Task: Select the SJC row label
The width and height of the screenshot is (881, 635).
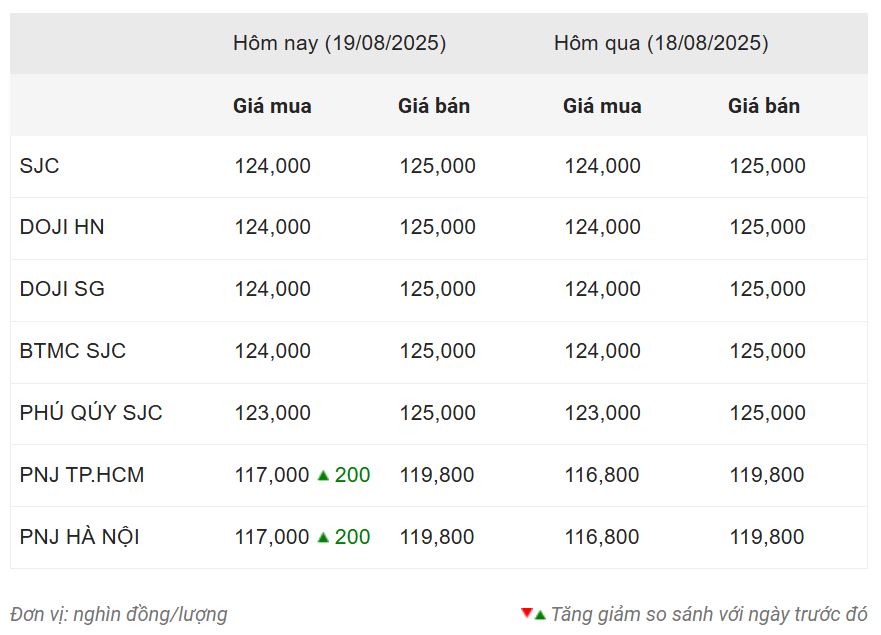Action: 39,166
